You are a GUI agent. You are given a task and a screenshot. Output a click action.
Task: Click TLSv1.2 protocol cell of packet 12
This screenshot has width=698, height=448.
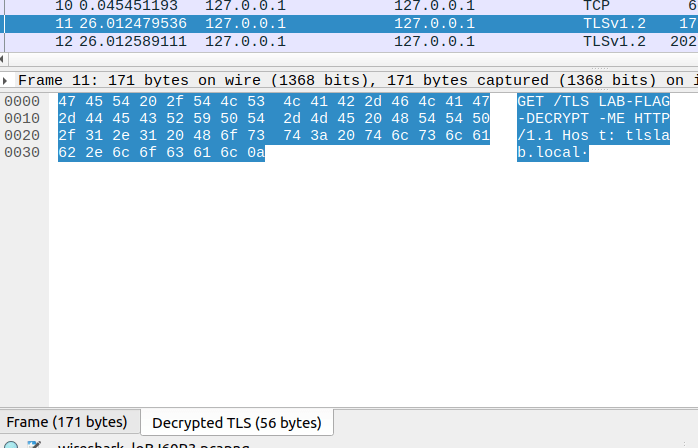click(x=614, y=41)
